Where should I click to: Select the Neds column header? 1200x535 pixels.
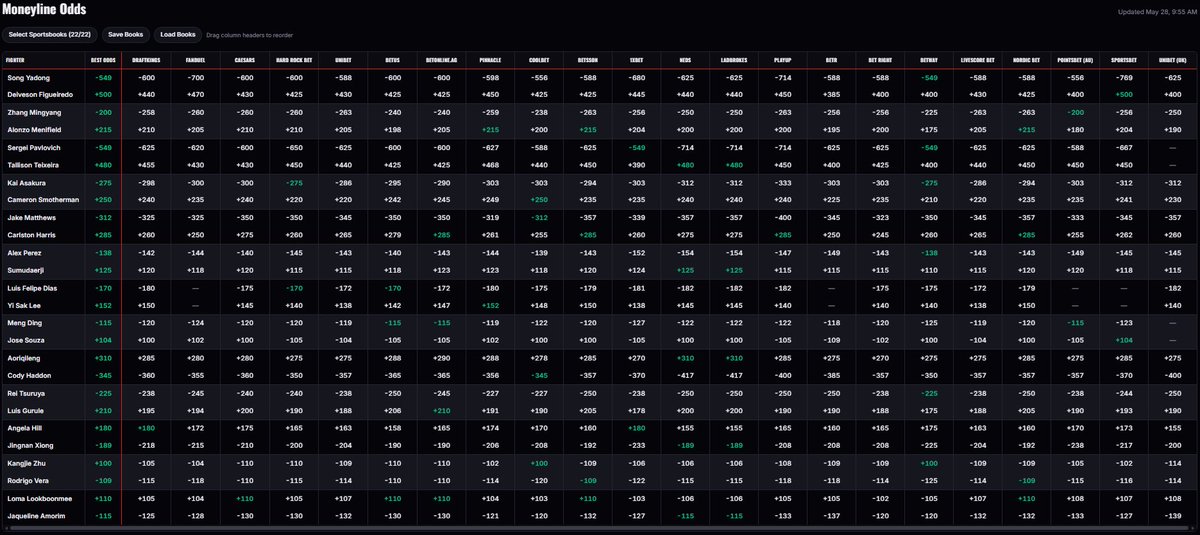[685, 60]
